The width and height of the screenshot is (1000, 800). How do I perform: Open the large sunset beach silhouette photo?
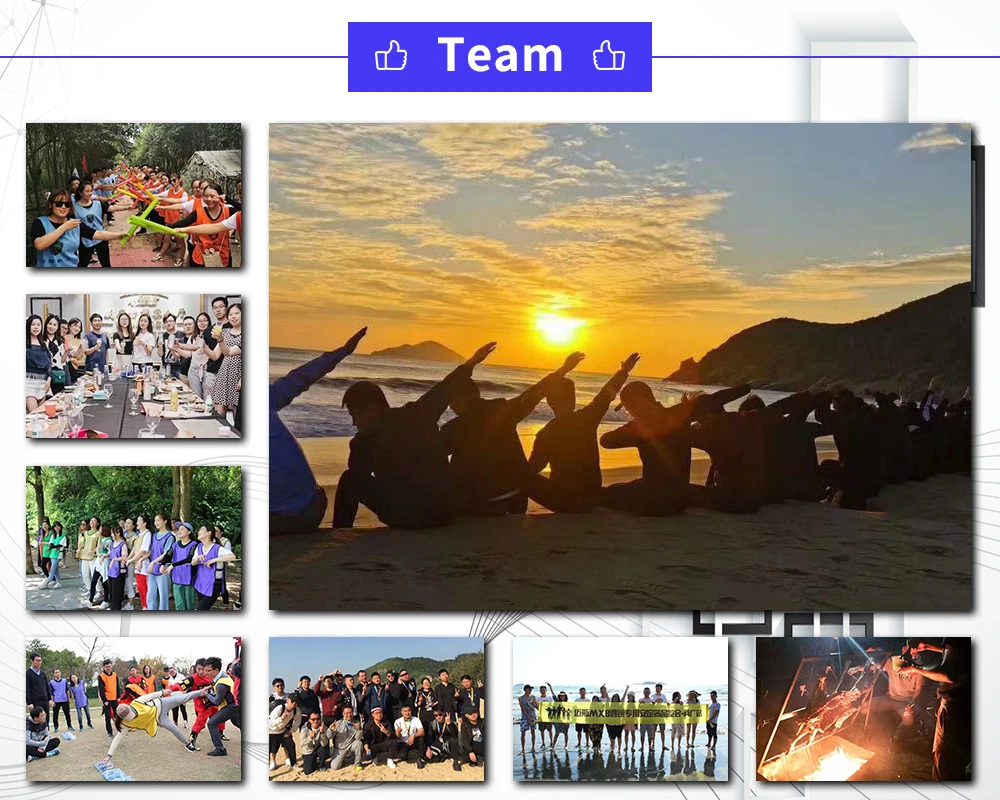pos(620,366)
